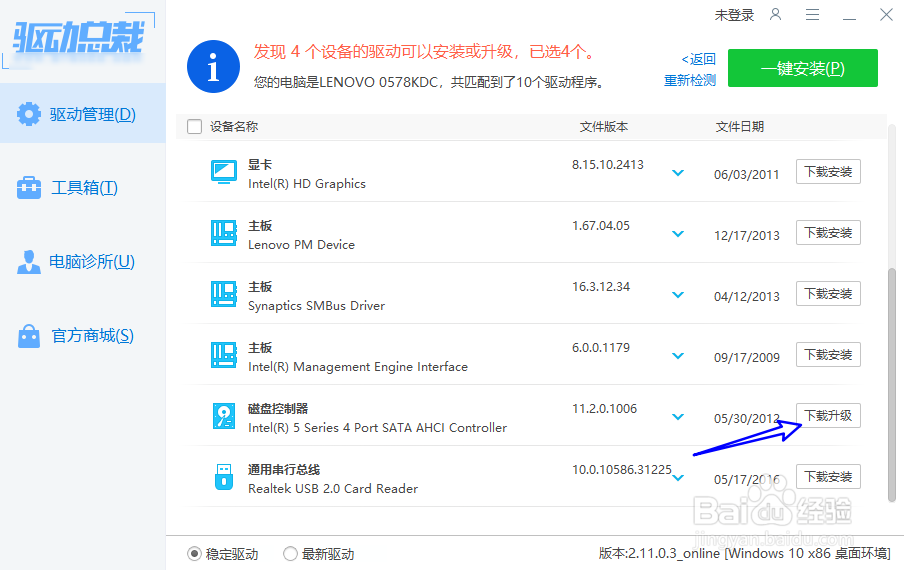Click 下载升级 for SATA AHCI Controller

pyautogui.click(x=828, y=416)
